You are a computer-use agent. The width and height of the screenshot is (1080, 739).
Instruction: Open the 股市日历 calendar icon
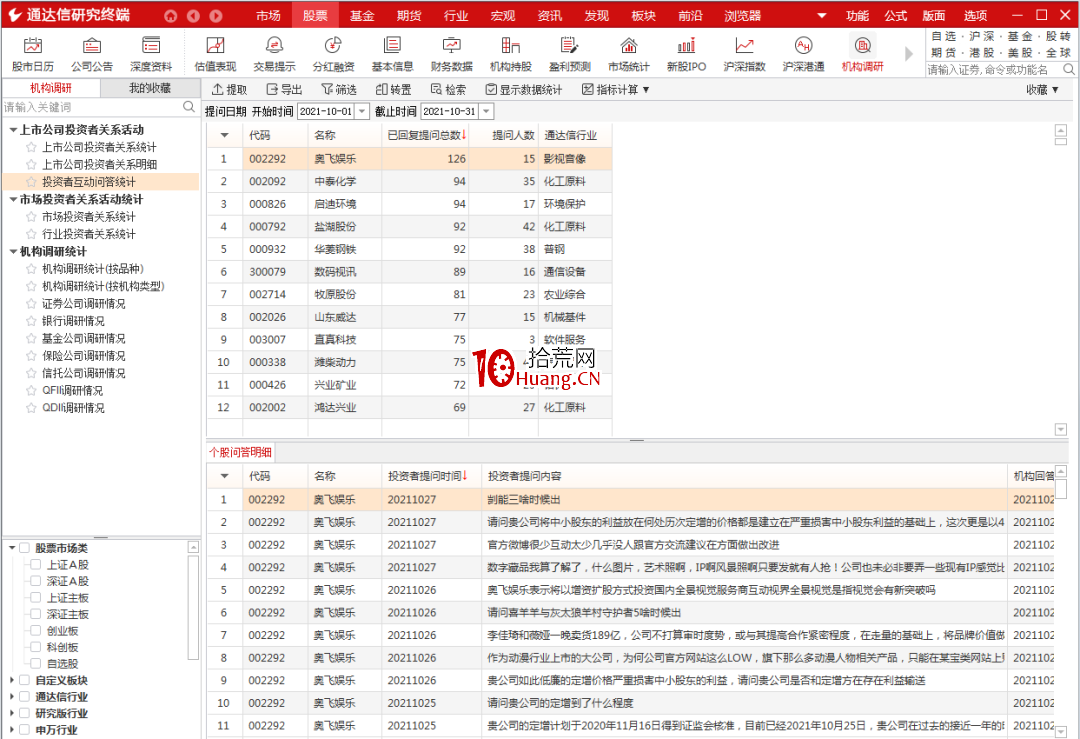click(x=33, y=46)
